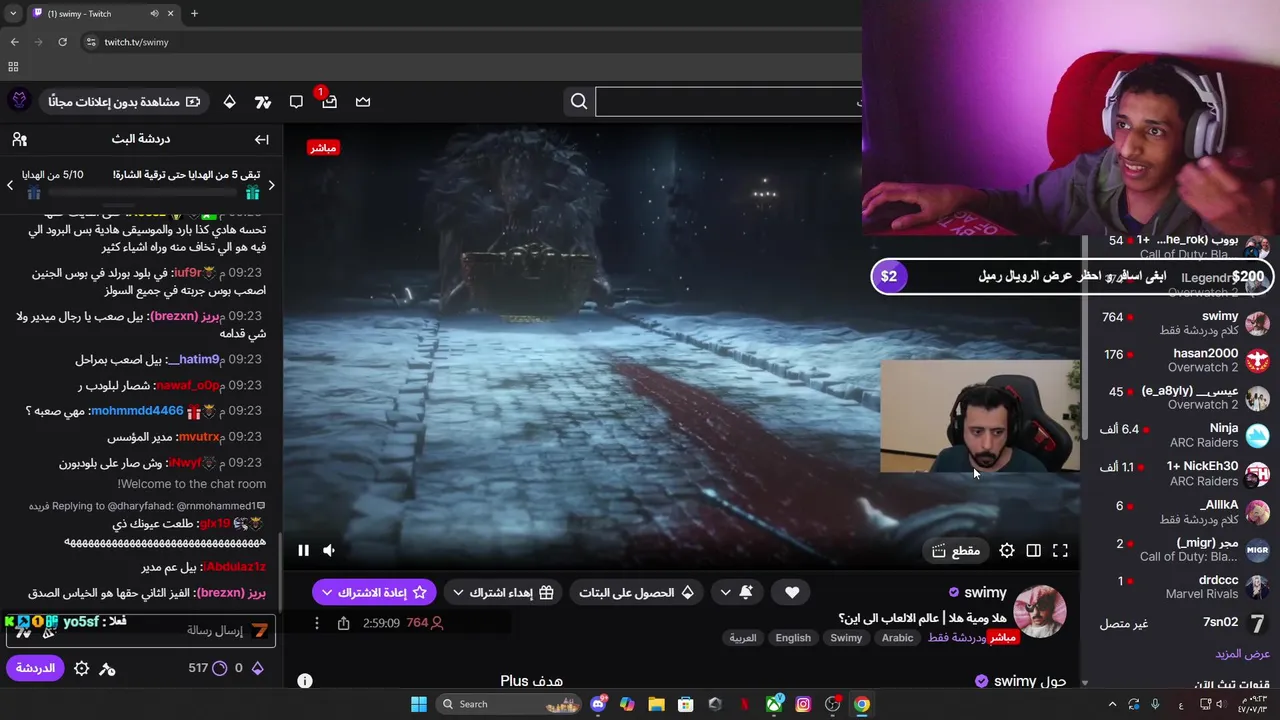The width and height of the screenshot is (1280, 720).
Task: Open channel points balance 517
Action: (207, 668)
